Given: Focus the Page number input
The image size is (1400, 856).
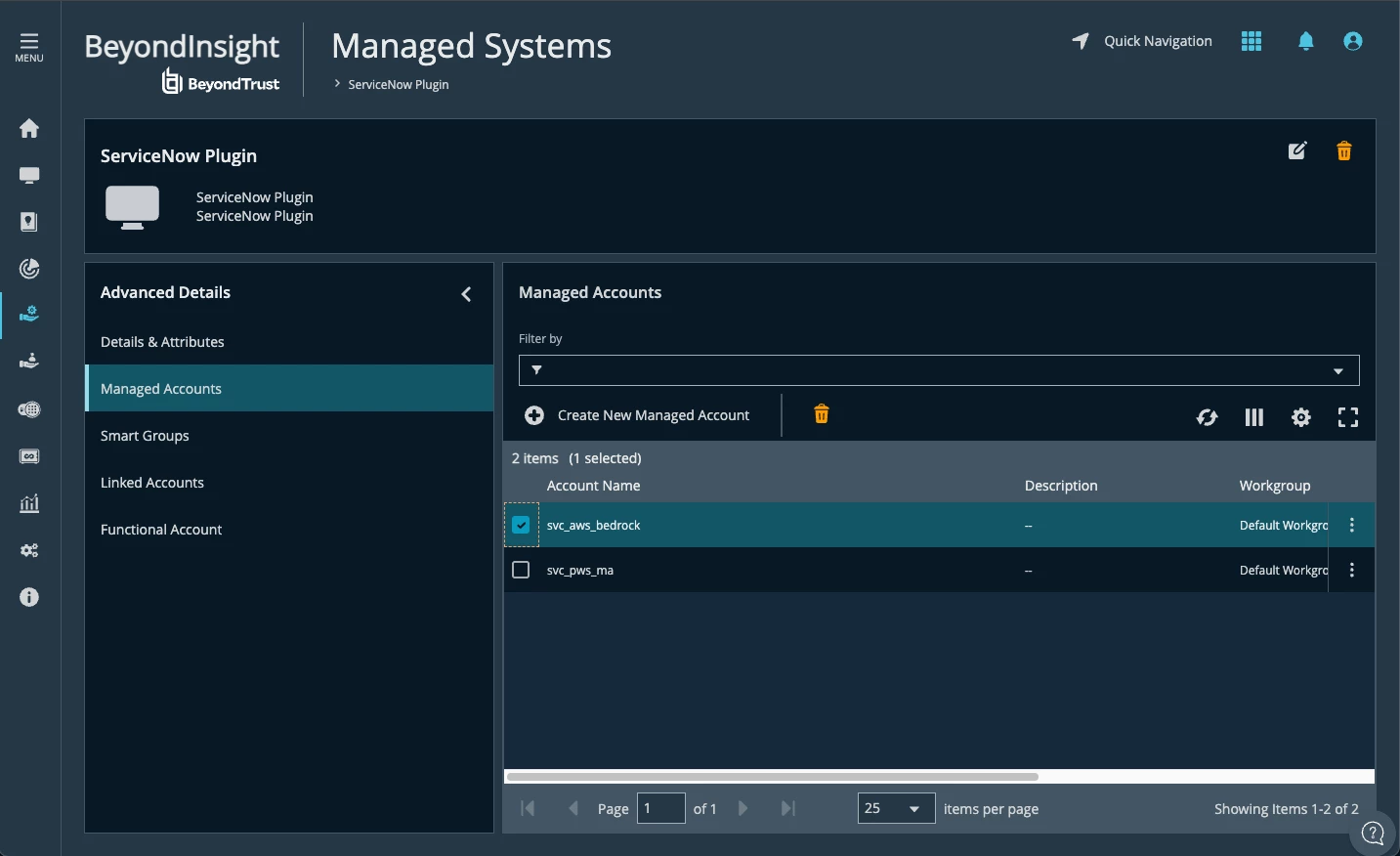Looking at the screenshot, I should [660, 808].
